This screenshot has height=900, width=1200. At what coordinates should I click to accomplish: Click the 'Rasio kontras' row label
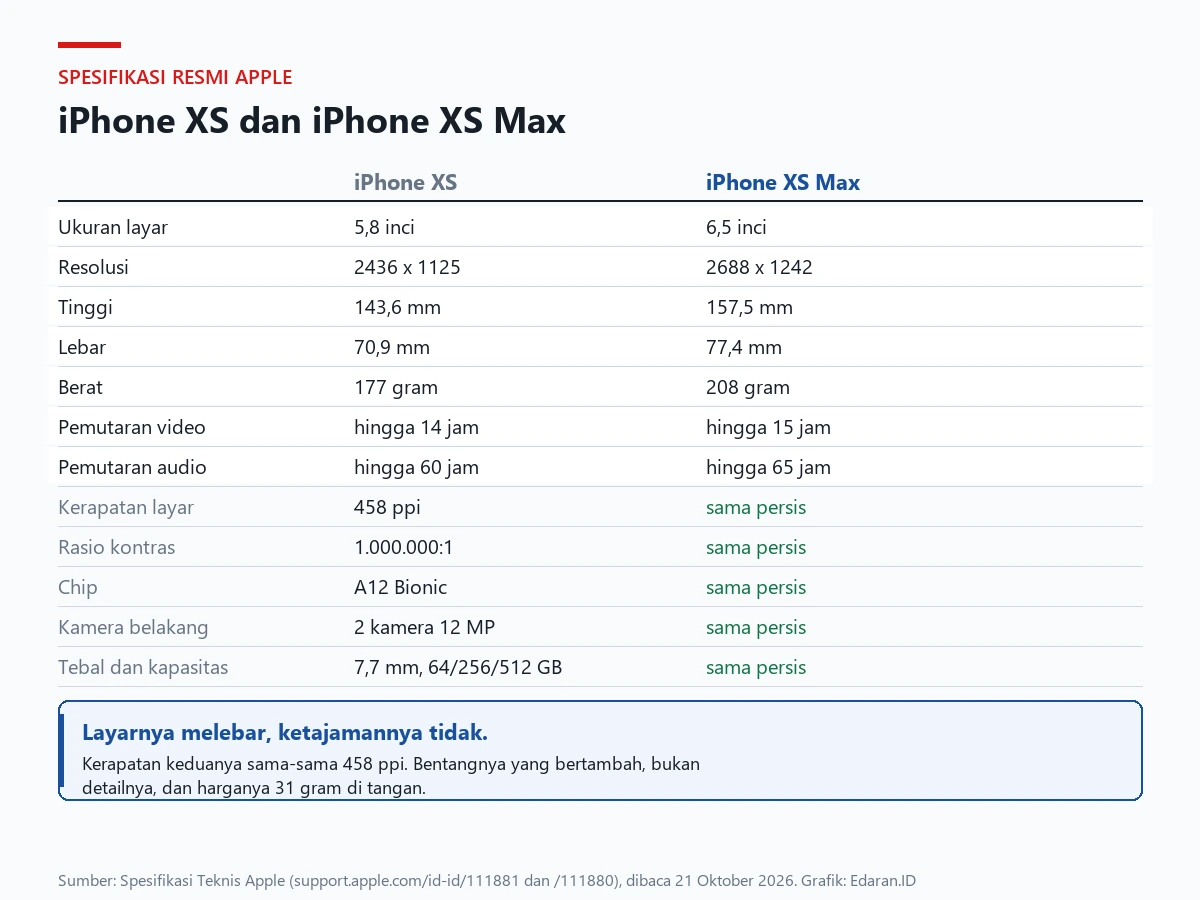click(116, 547)
